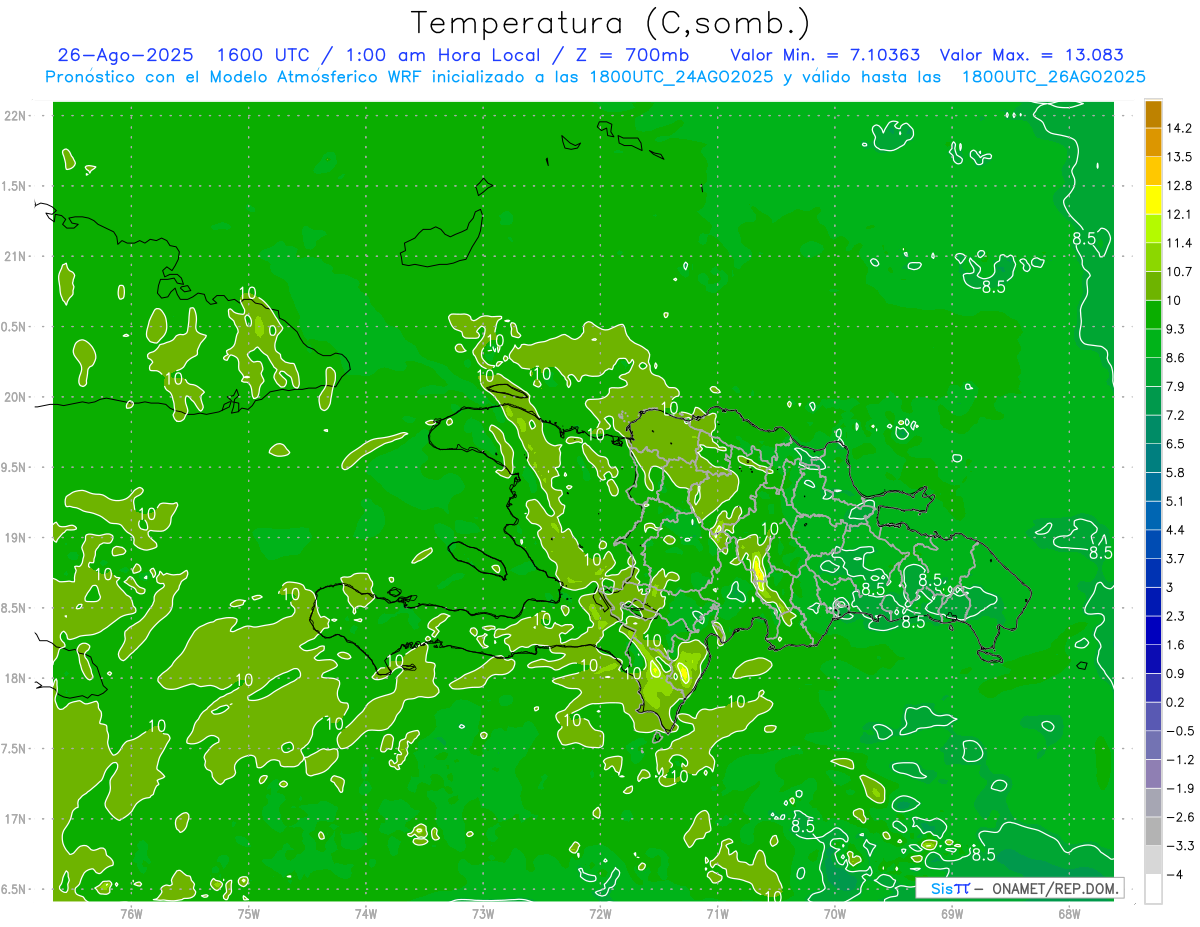Click the "73W" longitude axis label
The width and height of the screenshot is (1200, 927).
tap(483, 913)
